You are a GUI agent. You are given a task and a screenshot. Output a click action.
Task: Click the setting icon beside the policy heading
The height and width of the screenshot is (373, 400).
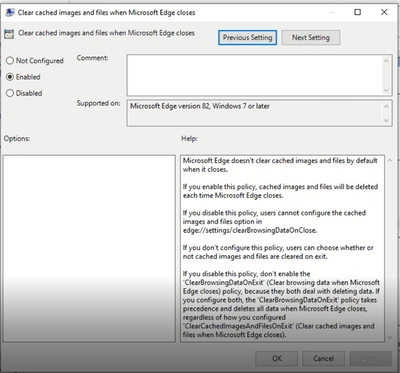point(9,34)
